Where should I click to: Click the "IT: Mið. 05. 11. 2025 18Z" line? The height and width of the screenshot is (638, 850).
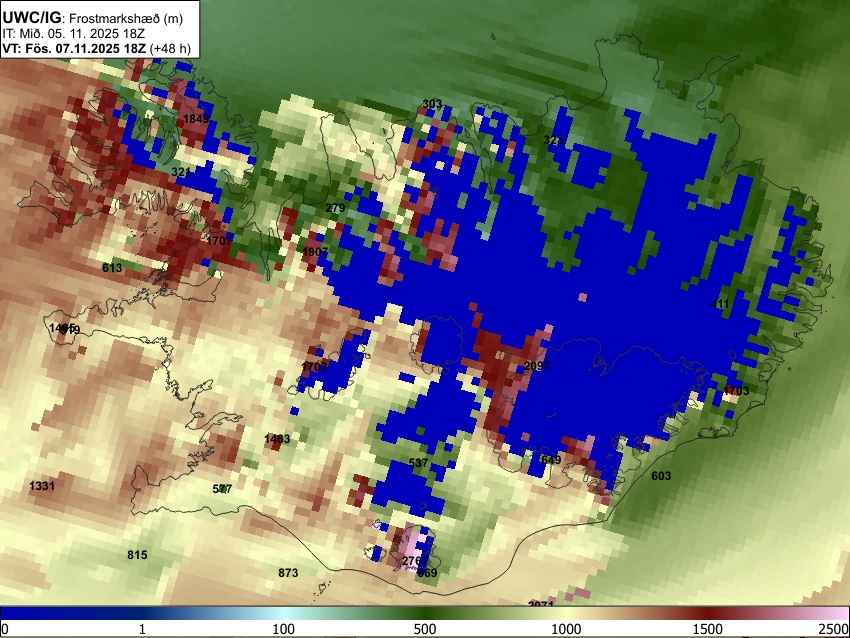pyautogui.click(x=73, y=34)
